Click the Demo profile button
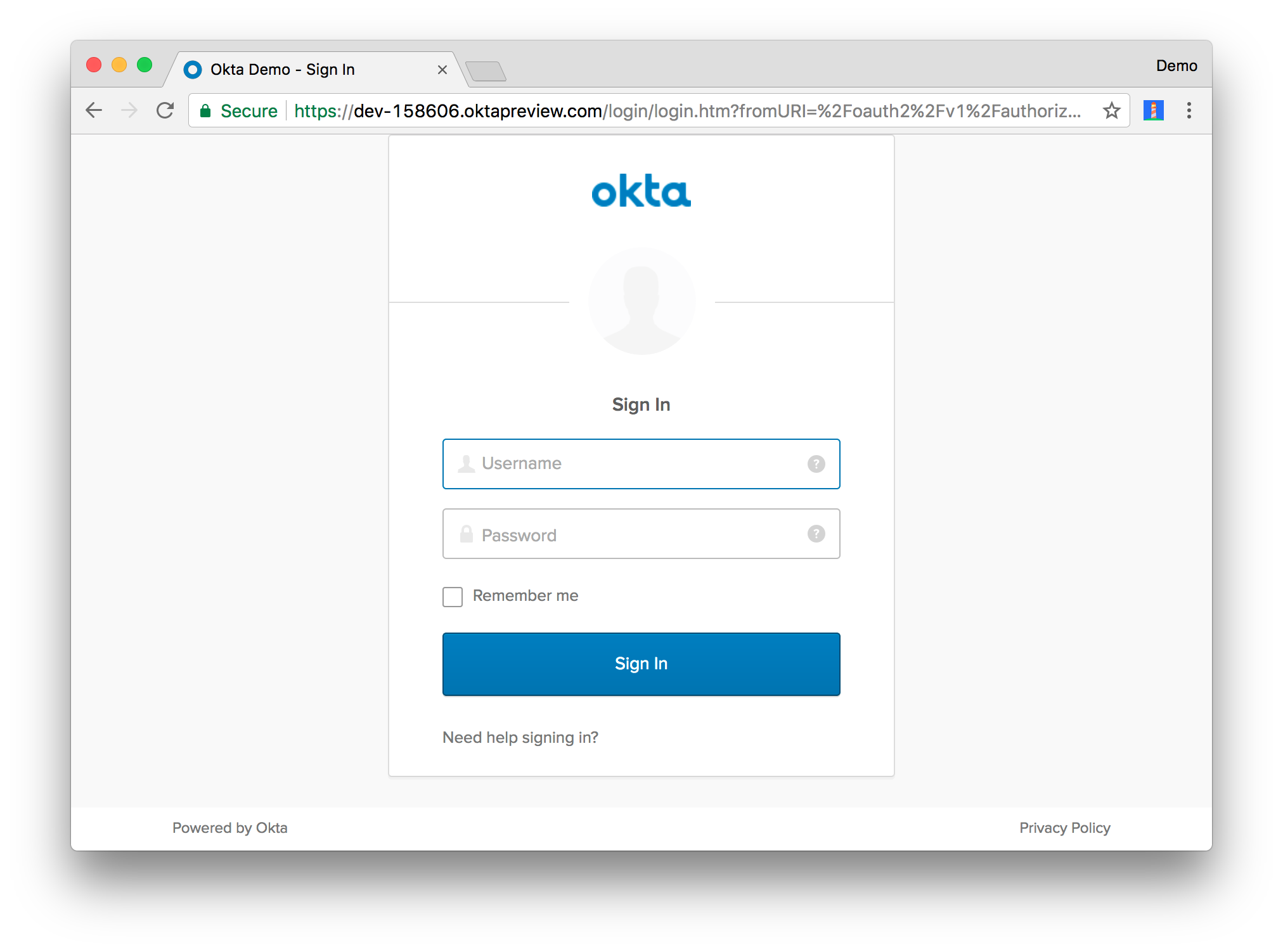This screenshot has width=1283, height=952. click(1176, 66)
